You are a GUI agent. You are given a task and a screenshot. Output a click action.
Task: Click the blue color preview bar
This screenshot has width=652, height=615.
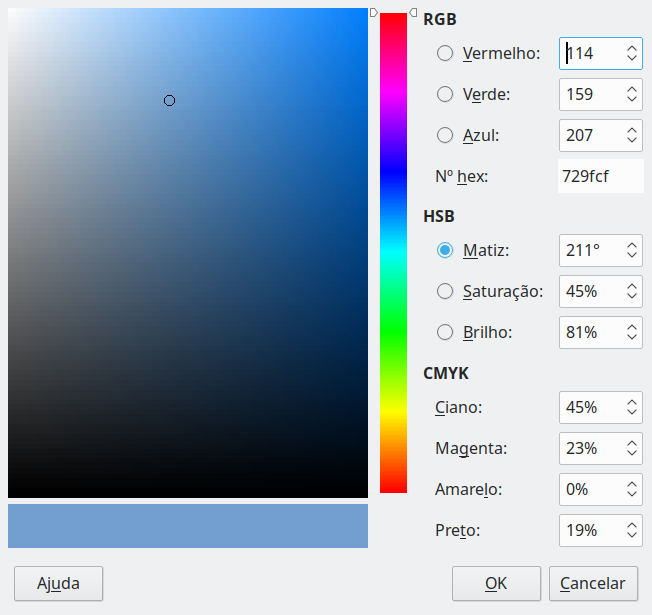[x=188, y=526]
